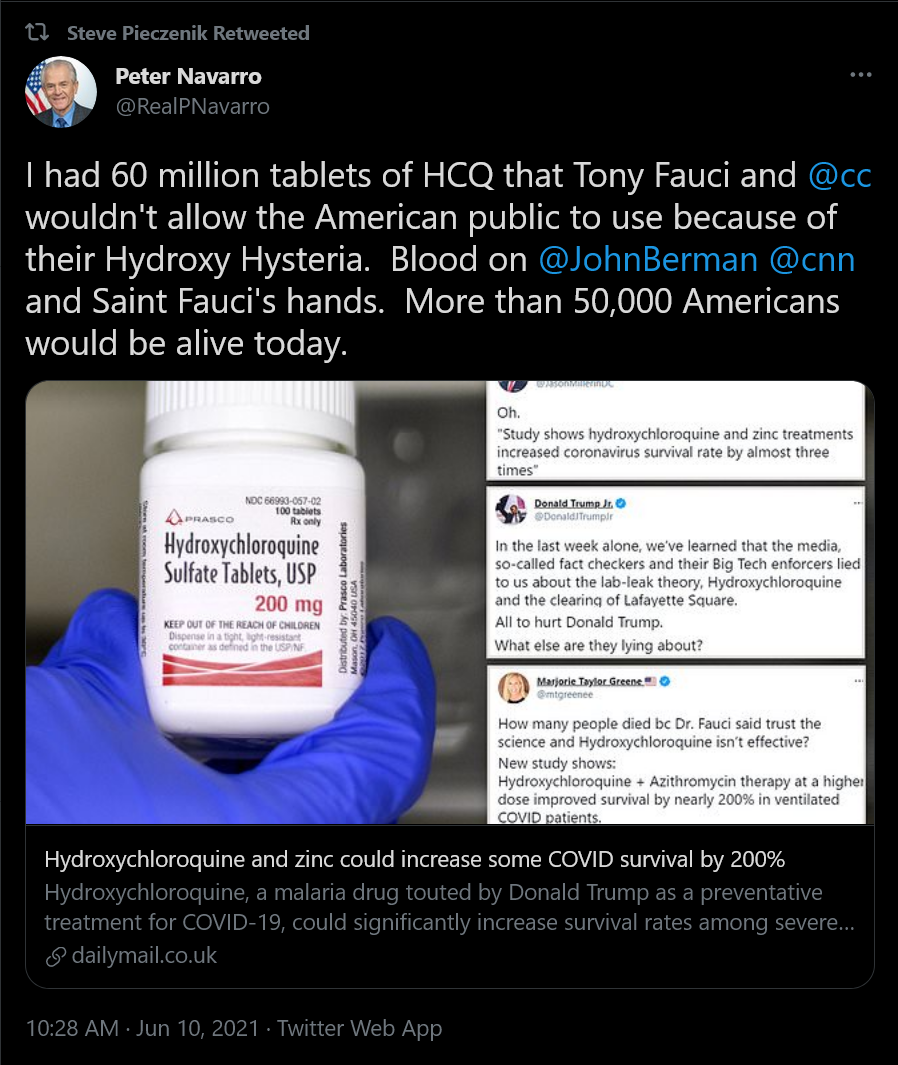
Task: Open the "Hydroxychloroquine and zinc" article headline
Action: (414, 859)
